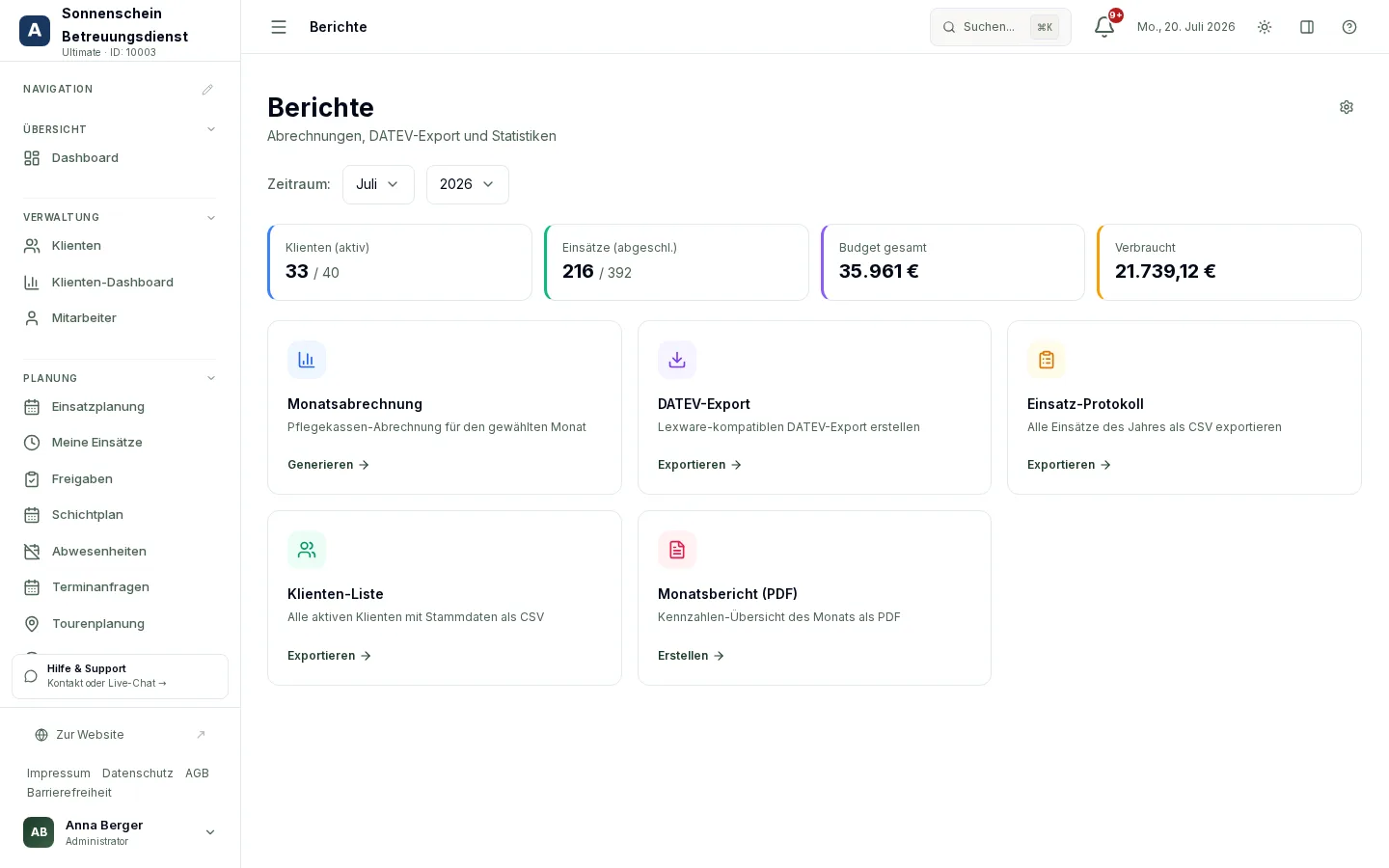1389x868 pixels.
Task: Collapse the Verwaltung navigation section
Action: click(x=211, y=217)
